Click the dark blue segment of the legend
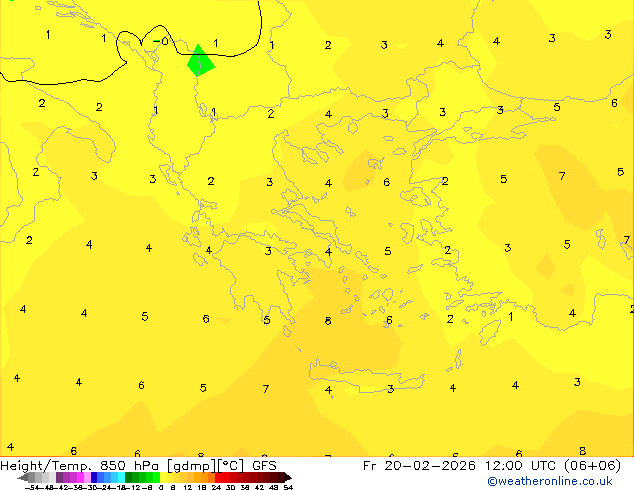 coord(94,477)
